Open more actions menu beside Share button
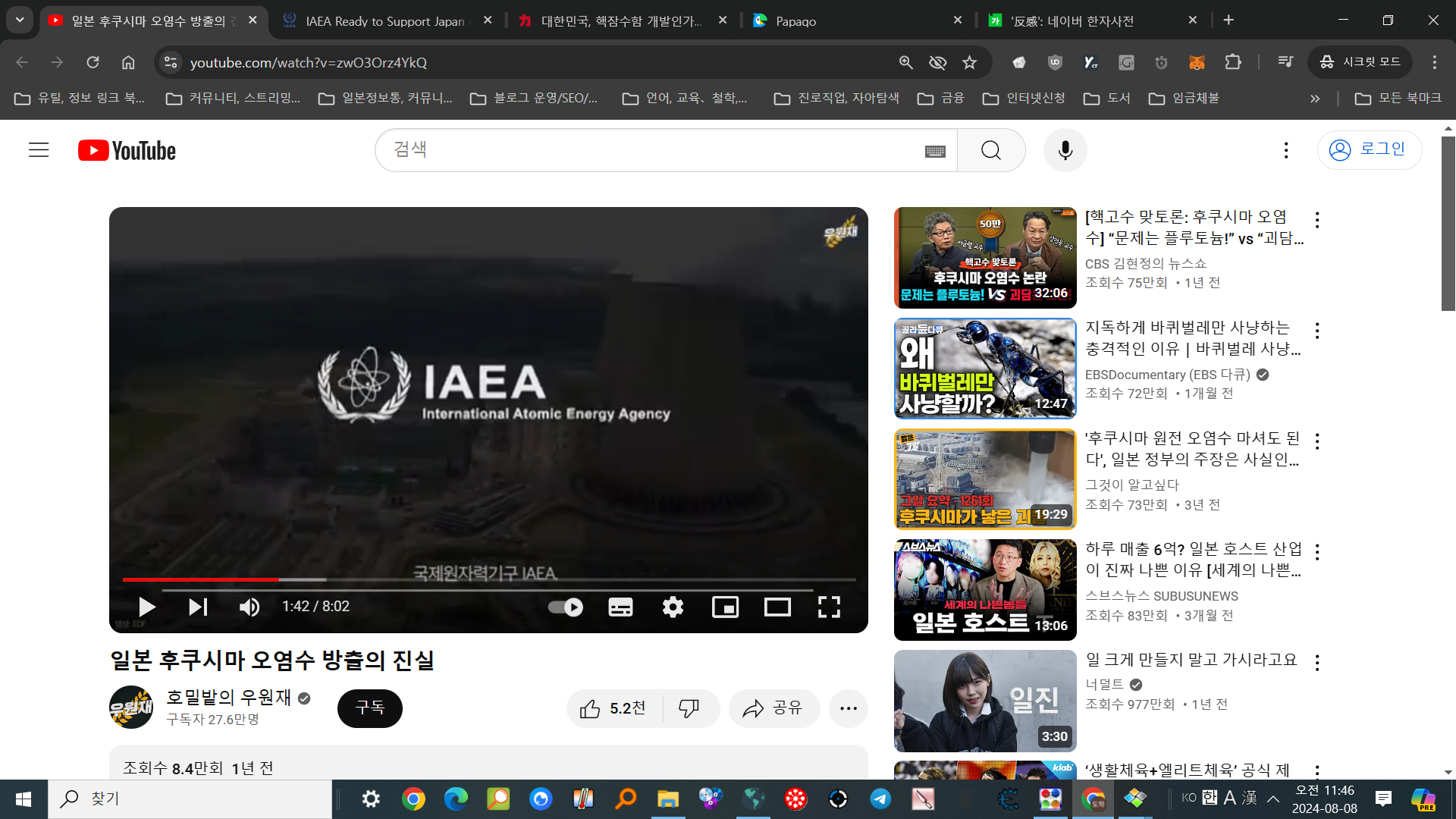This screenshot has height=819, width=1456. [x=848, y=708]
